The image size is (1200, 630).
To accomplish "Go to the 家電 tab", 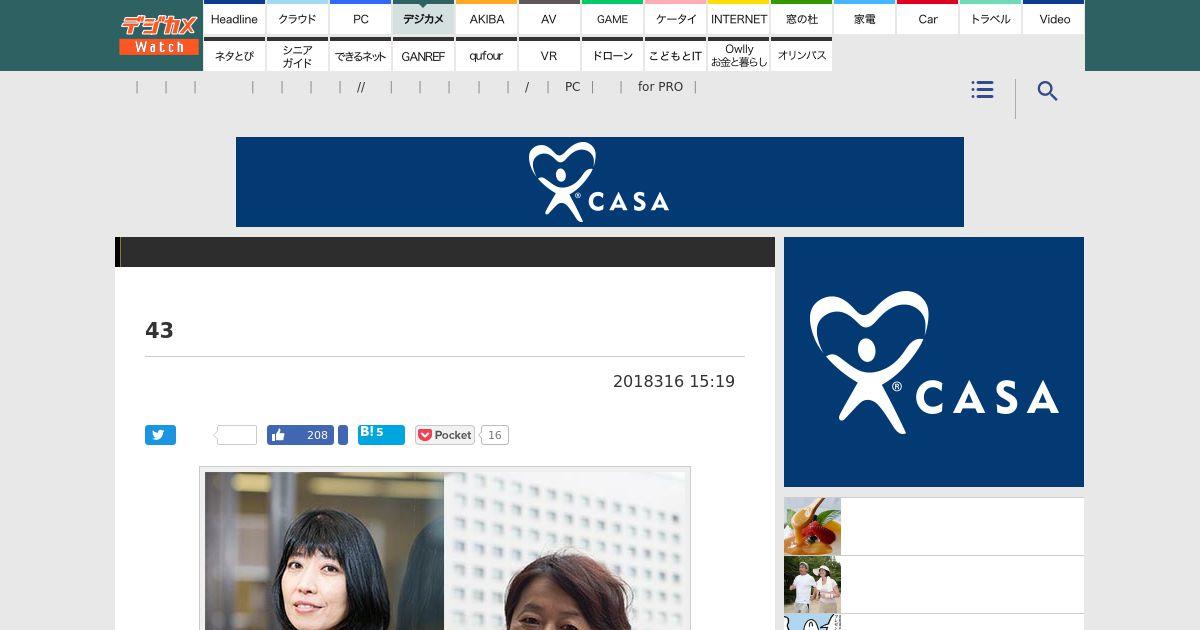I will pos(864,18).
